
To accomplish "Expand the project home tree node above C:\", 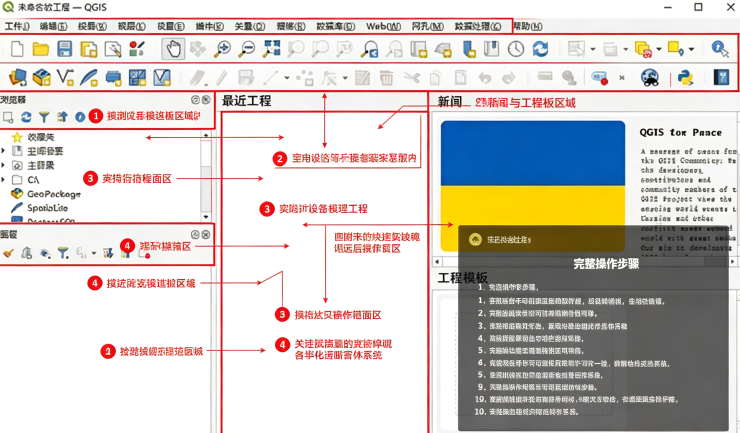I will click(x=4, y=166).
